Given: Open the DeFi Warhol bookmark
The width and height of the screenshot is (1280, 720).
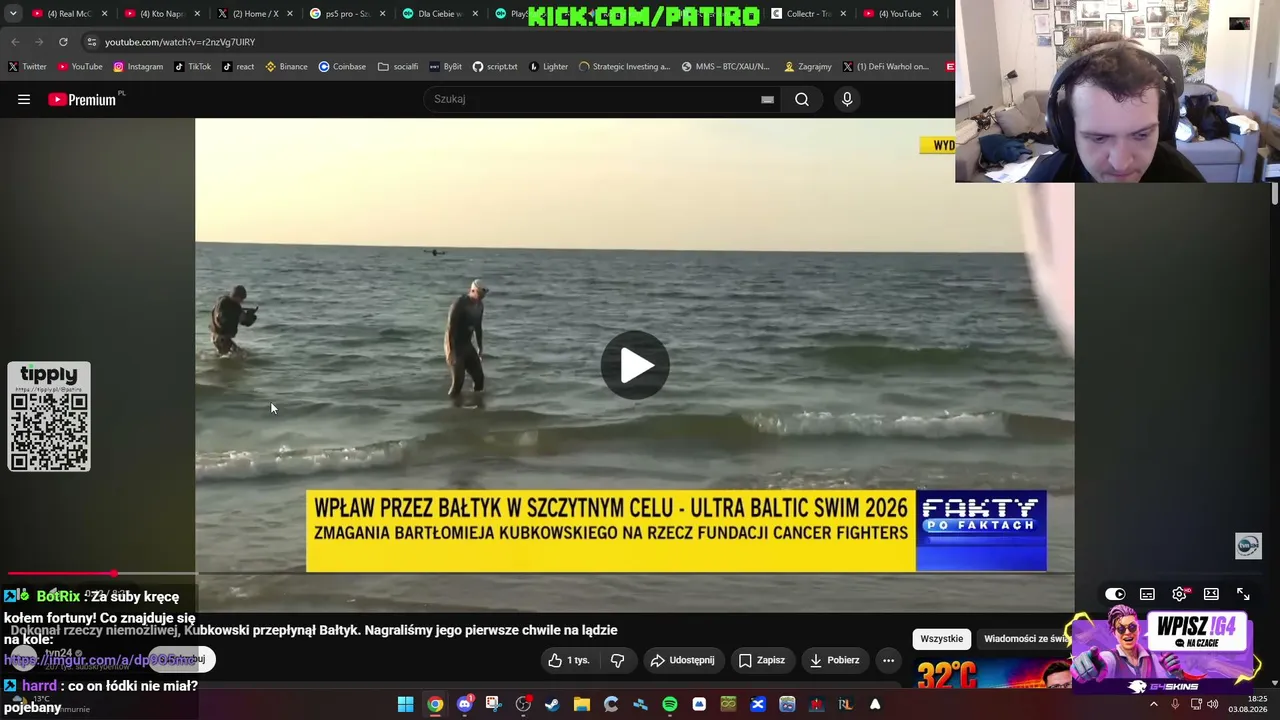Looking at the screenshot, I should click(x=885, y=67).
